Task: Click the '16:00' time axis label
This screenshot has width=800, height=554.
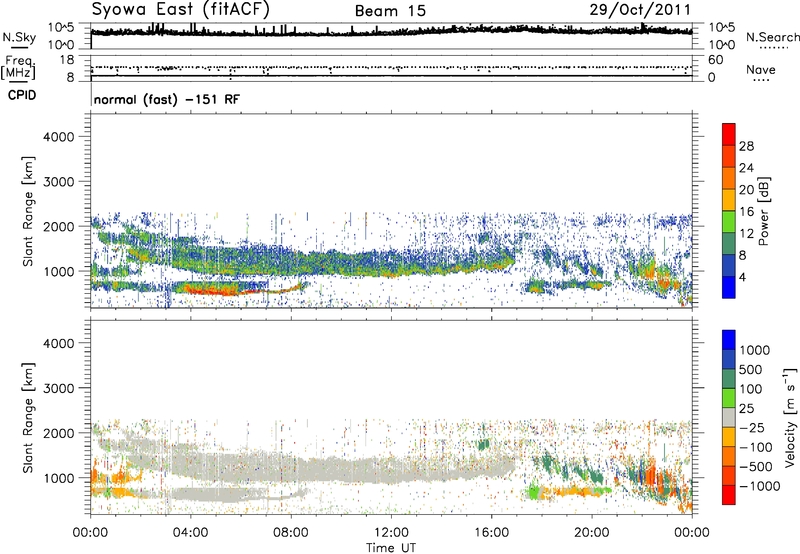Action: click(x=491, y=533)
